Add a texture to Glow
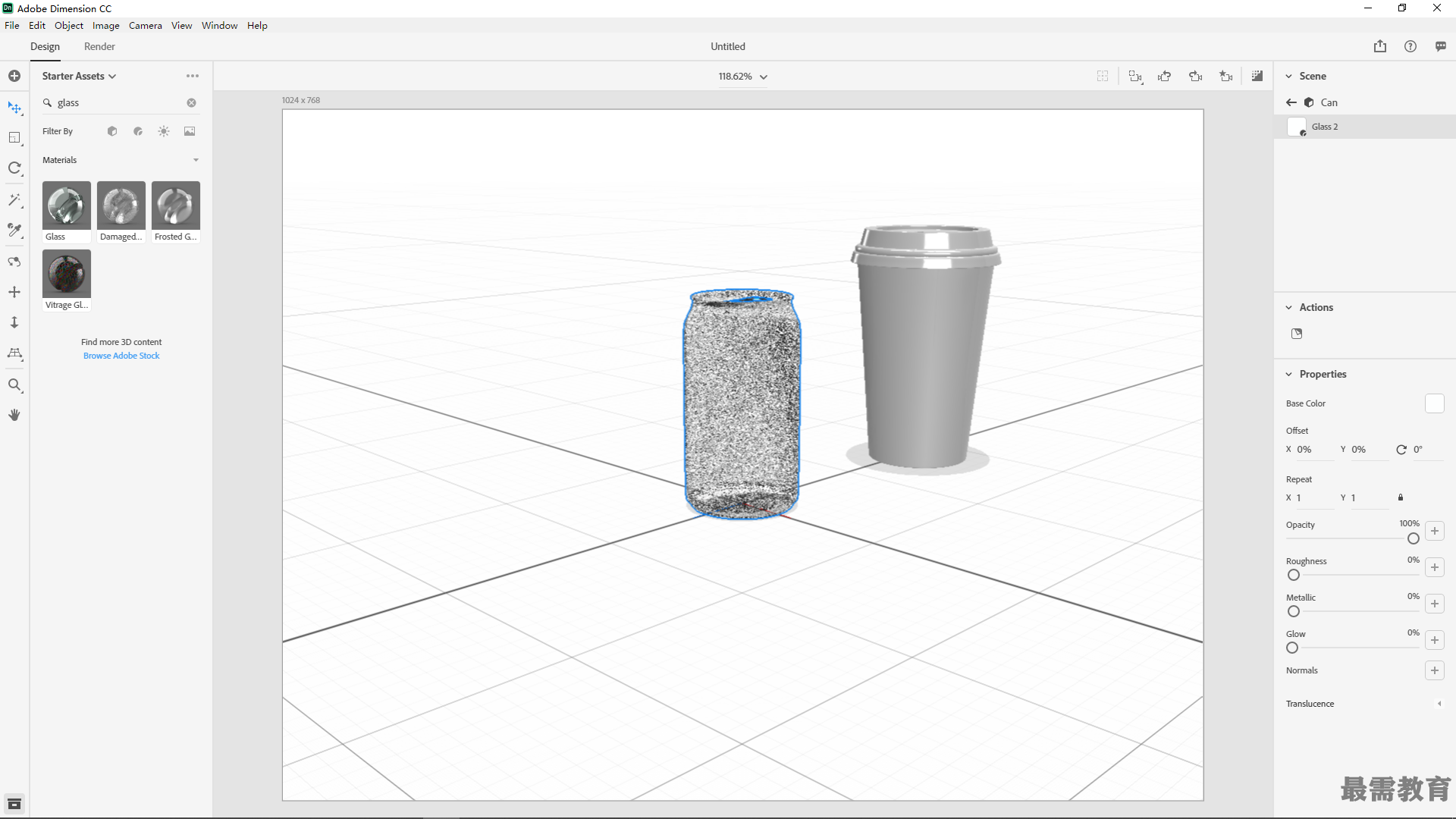This screenshot has height=819, width=1456. pos(1435,640)
